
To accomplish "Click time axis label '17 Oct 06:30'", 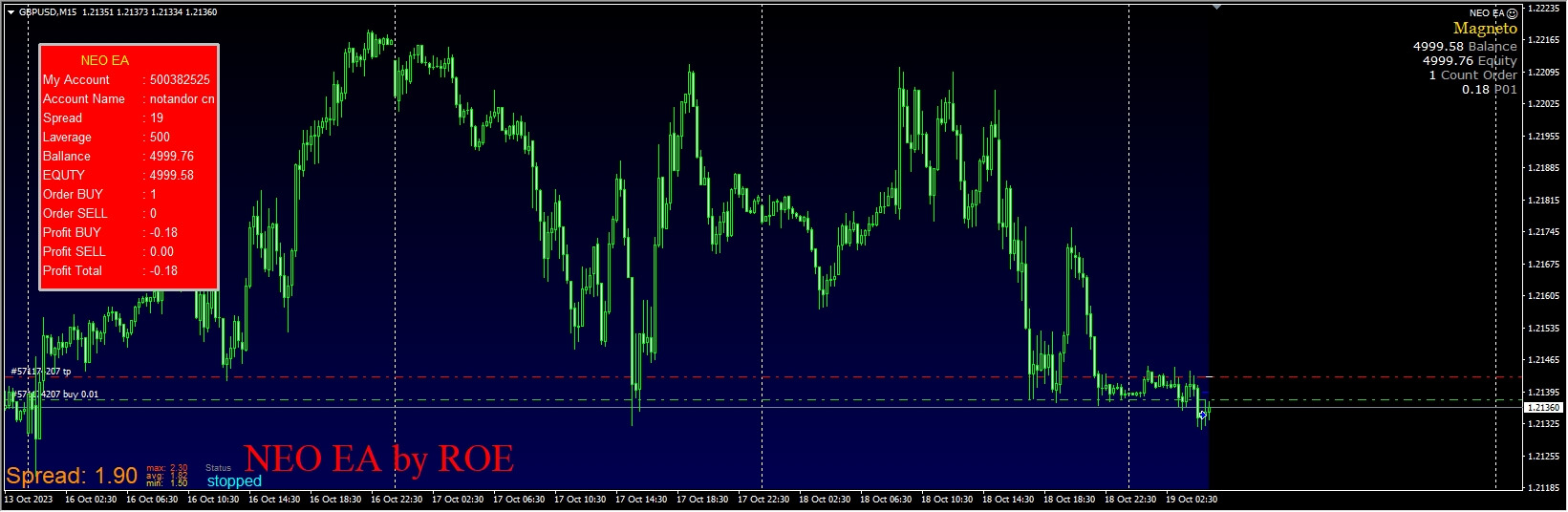I will point(519,500).
